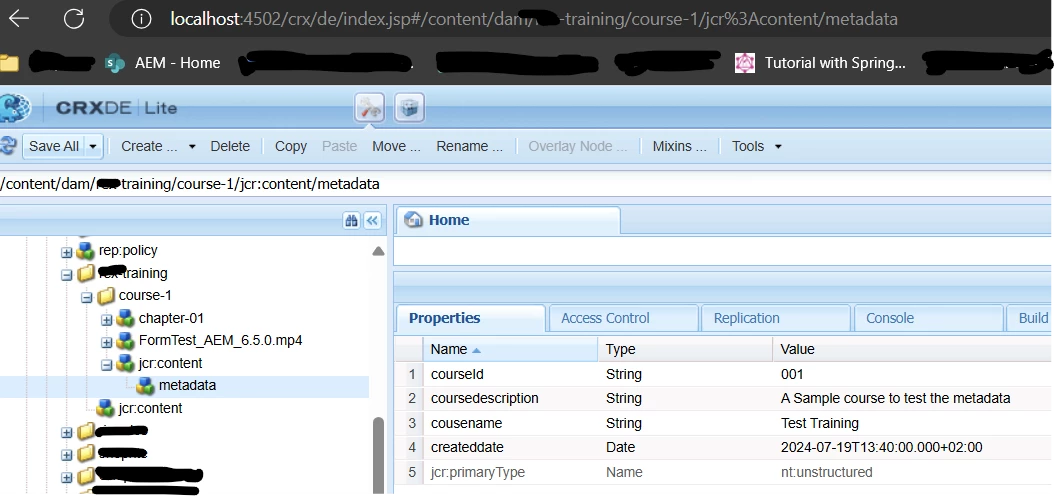Click the repository path field
The image size is (1054, 496).
[527, 183]
